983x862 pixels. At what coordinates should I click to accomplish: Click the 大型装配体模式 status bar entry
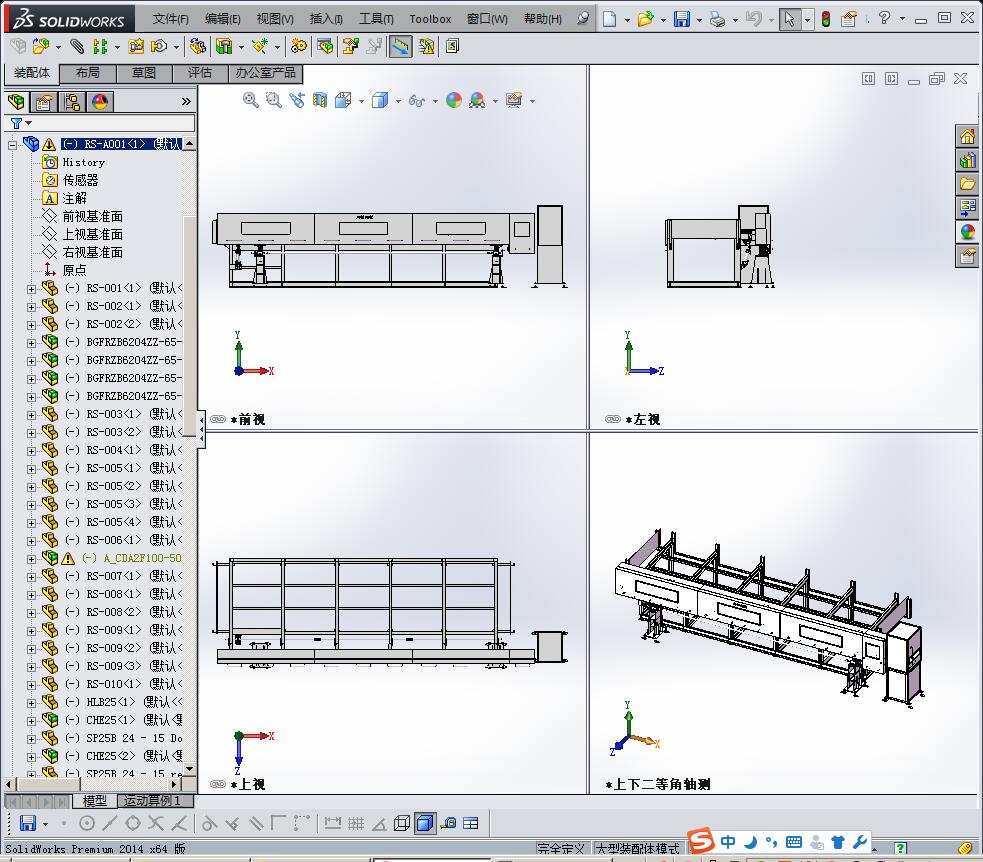click(x=638, y=848)
